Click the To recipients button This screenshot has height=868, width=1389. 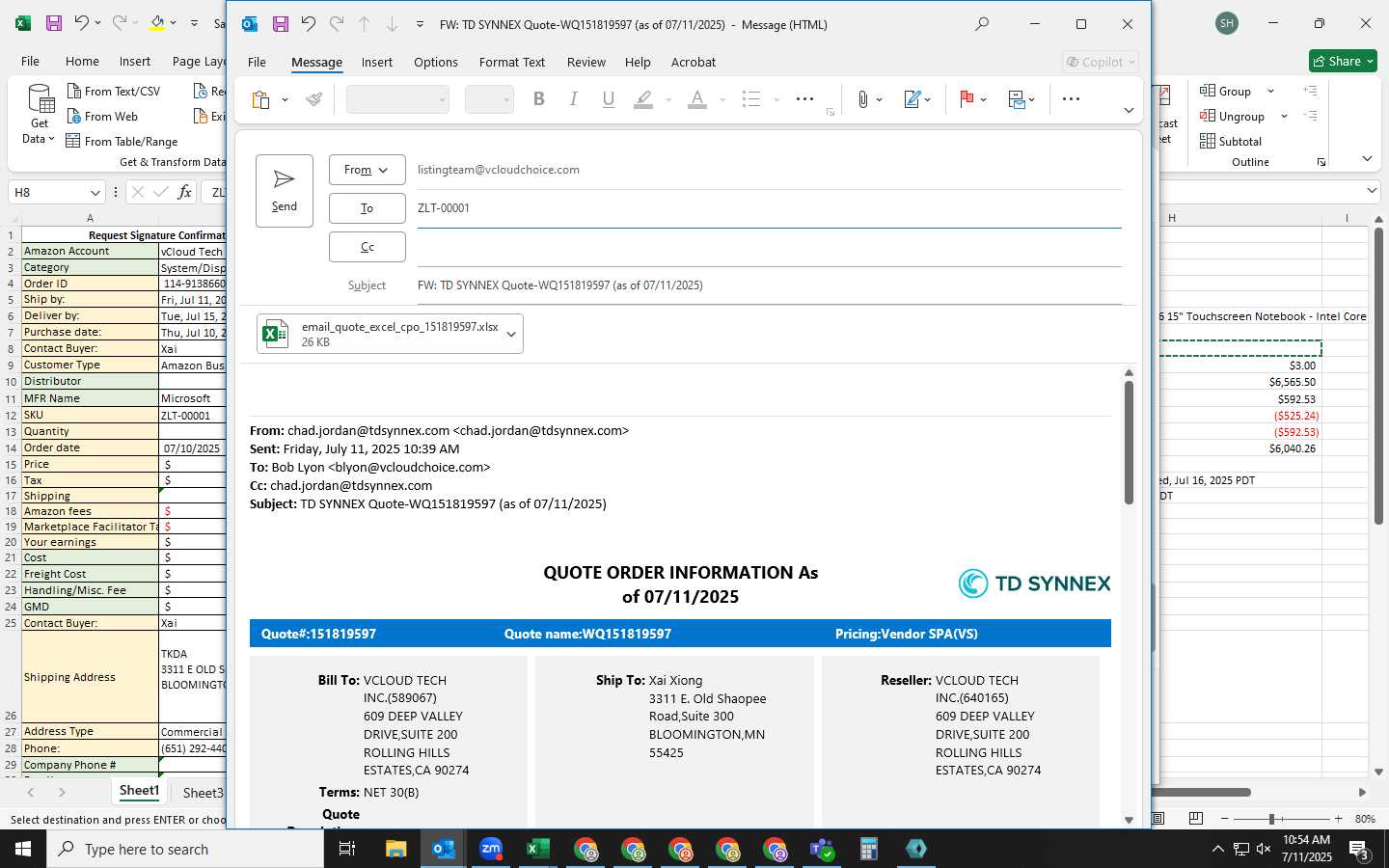(x=367, y=208)
